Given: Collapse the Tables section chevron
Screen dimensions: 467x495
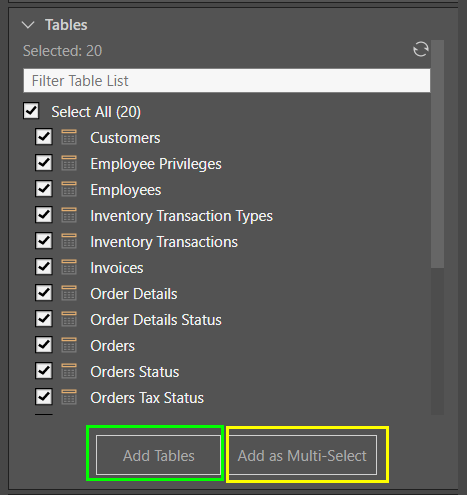Looking at the screenshot, I should [x=28, y=25].
